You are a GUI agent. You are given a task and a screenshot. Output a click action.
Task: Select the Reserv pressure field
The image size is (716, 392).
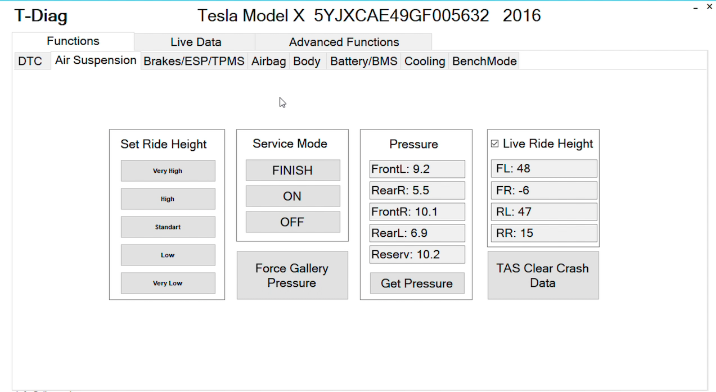[417, 254]
